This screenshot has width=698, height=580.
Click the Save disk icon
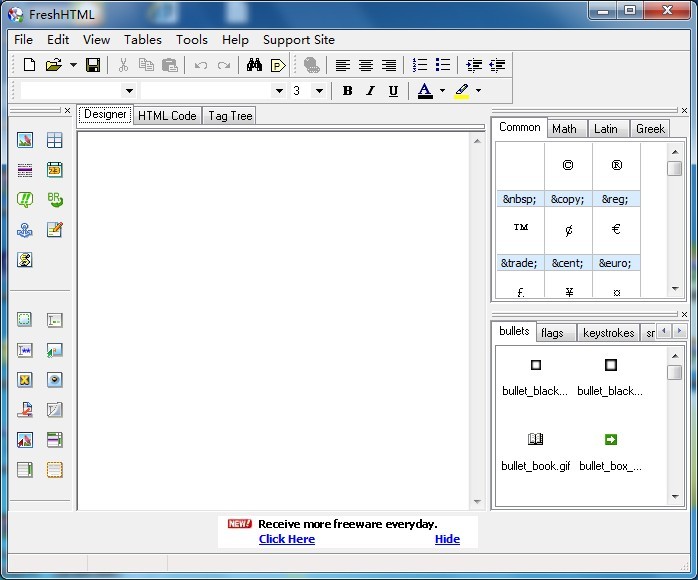[x=92, y=65]
